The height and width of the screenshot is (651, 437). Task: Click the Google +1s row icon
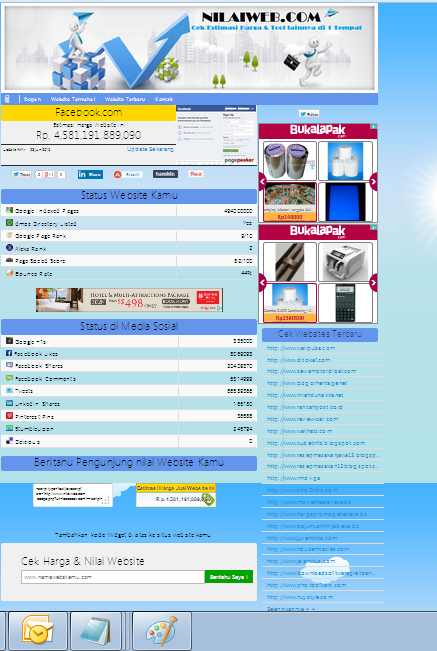pyautogui.click(x=9, y=341)
